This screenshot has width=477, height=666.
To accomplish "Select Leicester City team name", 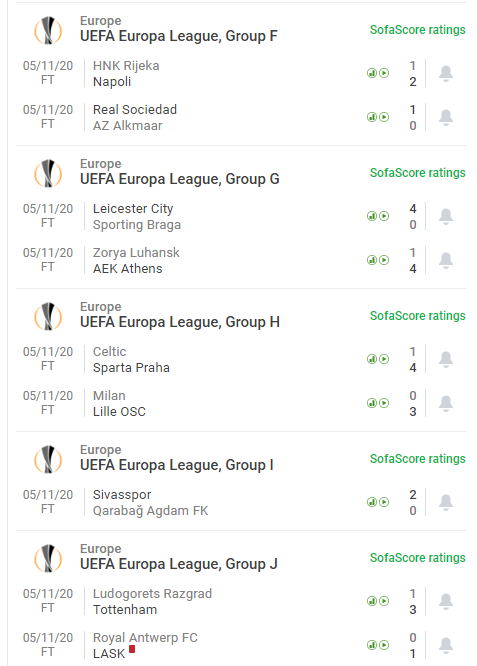I will click(133, 209).
